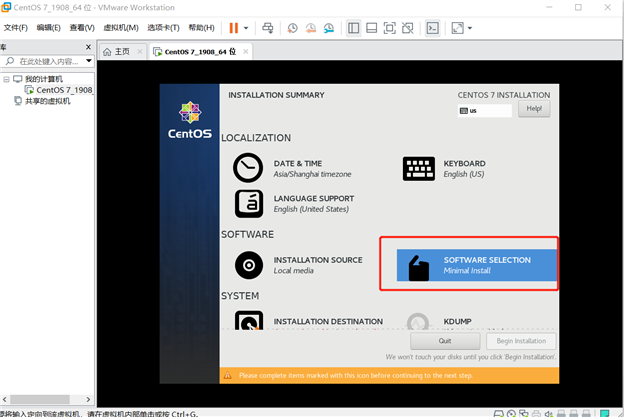Image resolution: width=624 pixels, height=417 pixels.
Task: Take a snapshot of this virtual machine
Action: coord(292,28)
